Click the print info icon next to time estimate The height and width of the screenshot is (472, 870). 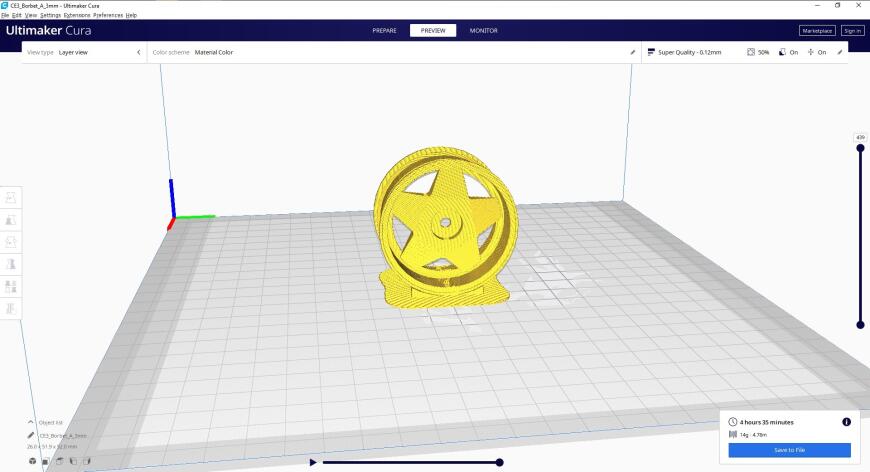pyautogui.click(x=847, y=422)
